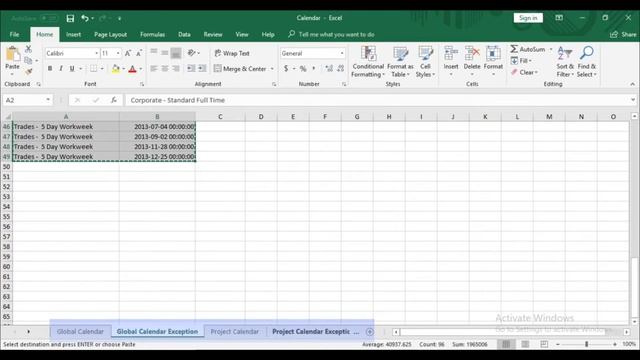Click the Paste clipboard icon
The height and width of the screenshot is (360, 640).
(13, 53)
